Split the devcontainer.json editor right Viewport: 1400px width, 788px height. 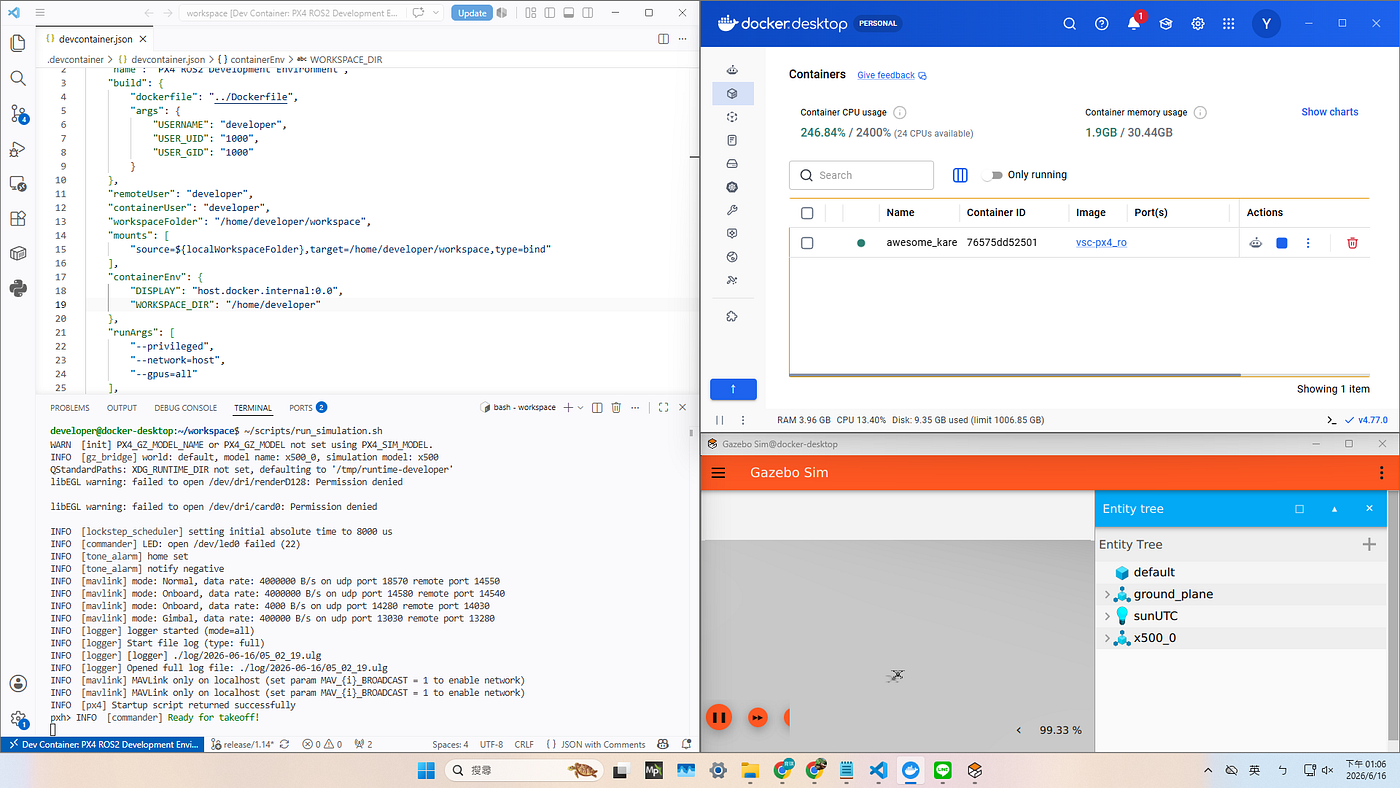(663, 39)
